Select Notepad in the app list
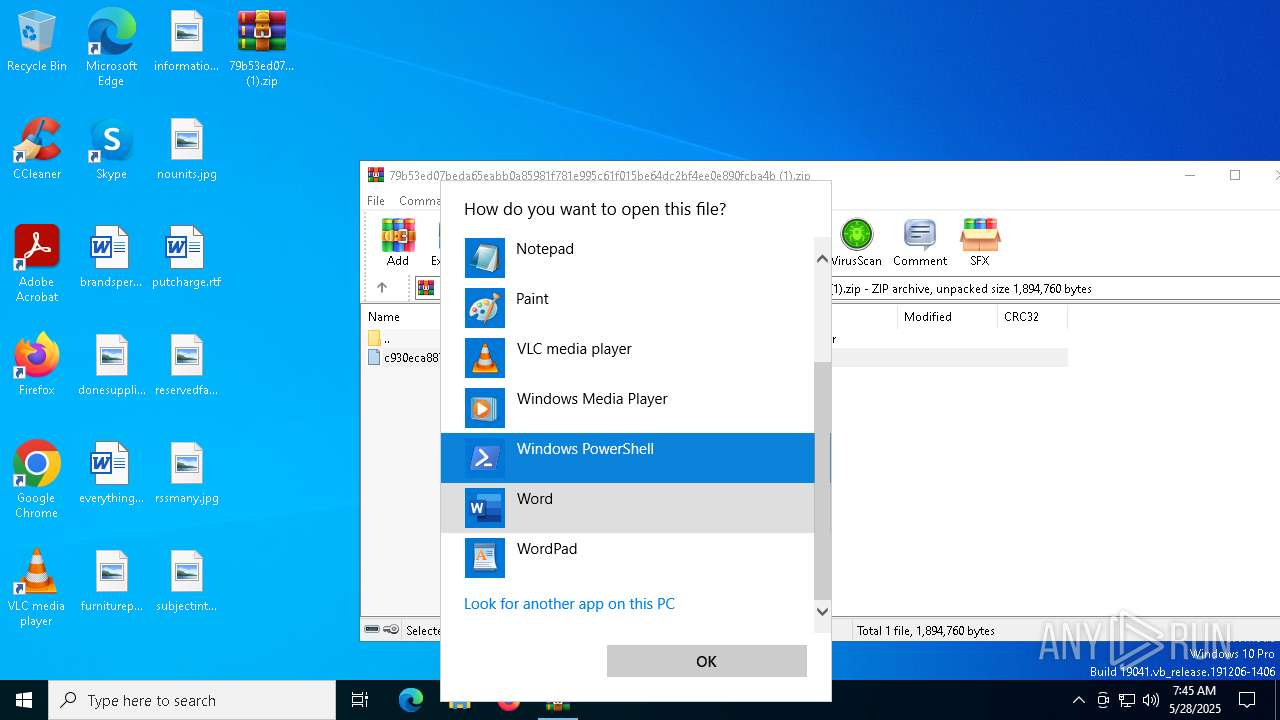 [627, 258]
